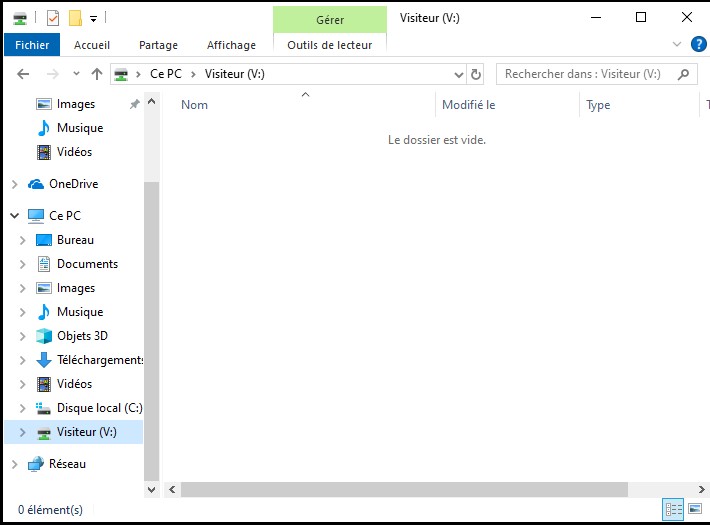
Task: Select Visiteur (V:) in the navigation pane
Action: (86, 432)
